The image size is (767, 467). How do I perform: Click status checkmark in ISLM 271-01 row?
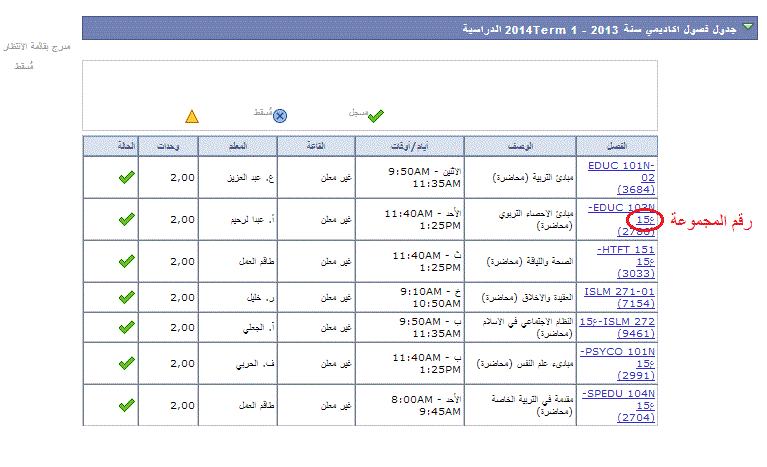click(x=125, y=297)
